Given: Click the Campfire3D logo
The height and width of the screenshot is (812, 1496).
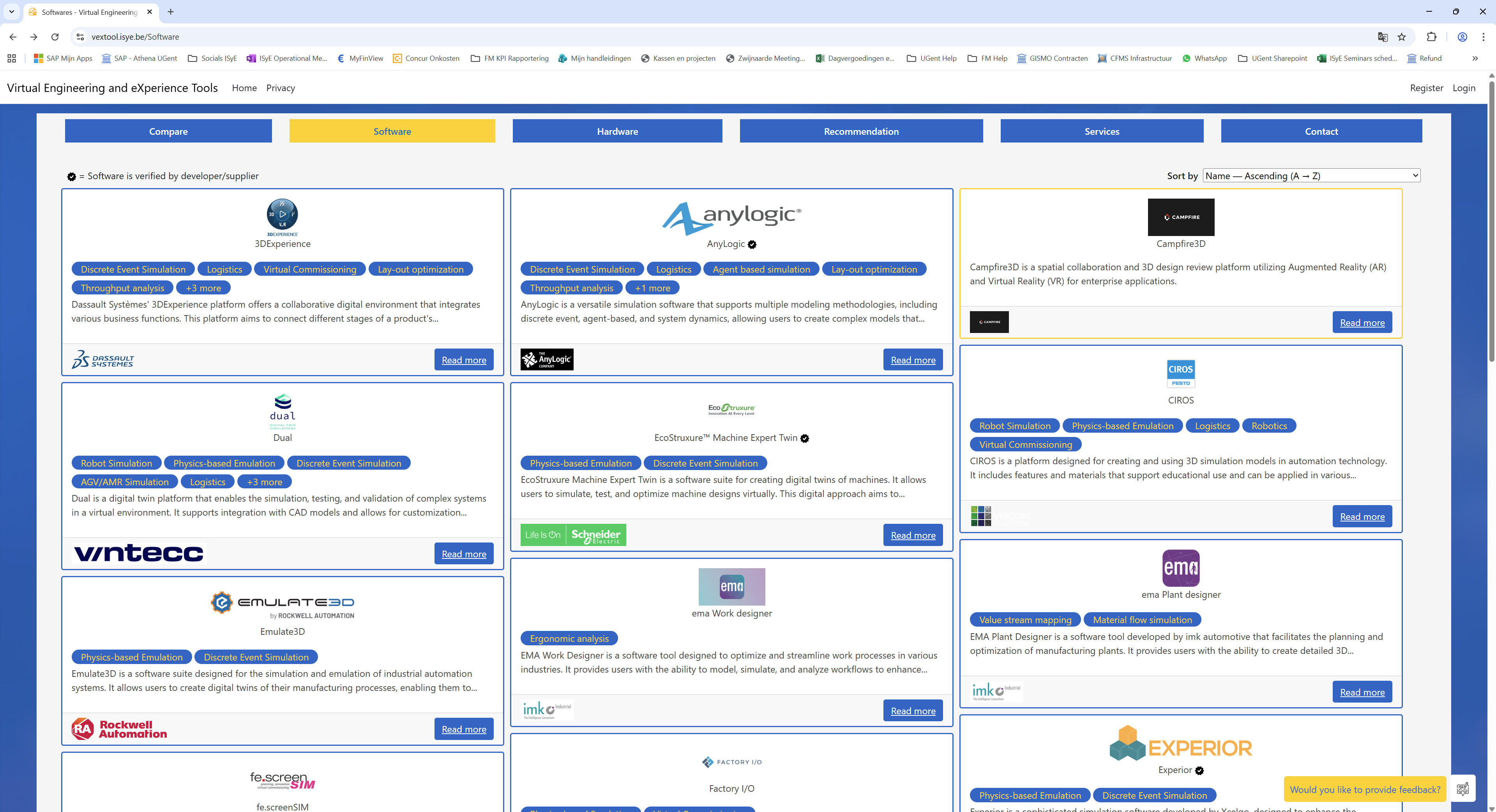Looking at the screenshot, I should click(1180, 217).
